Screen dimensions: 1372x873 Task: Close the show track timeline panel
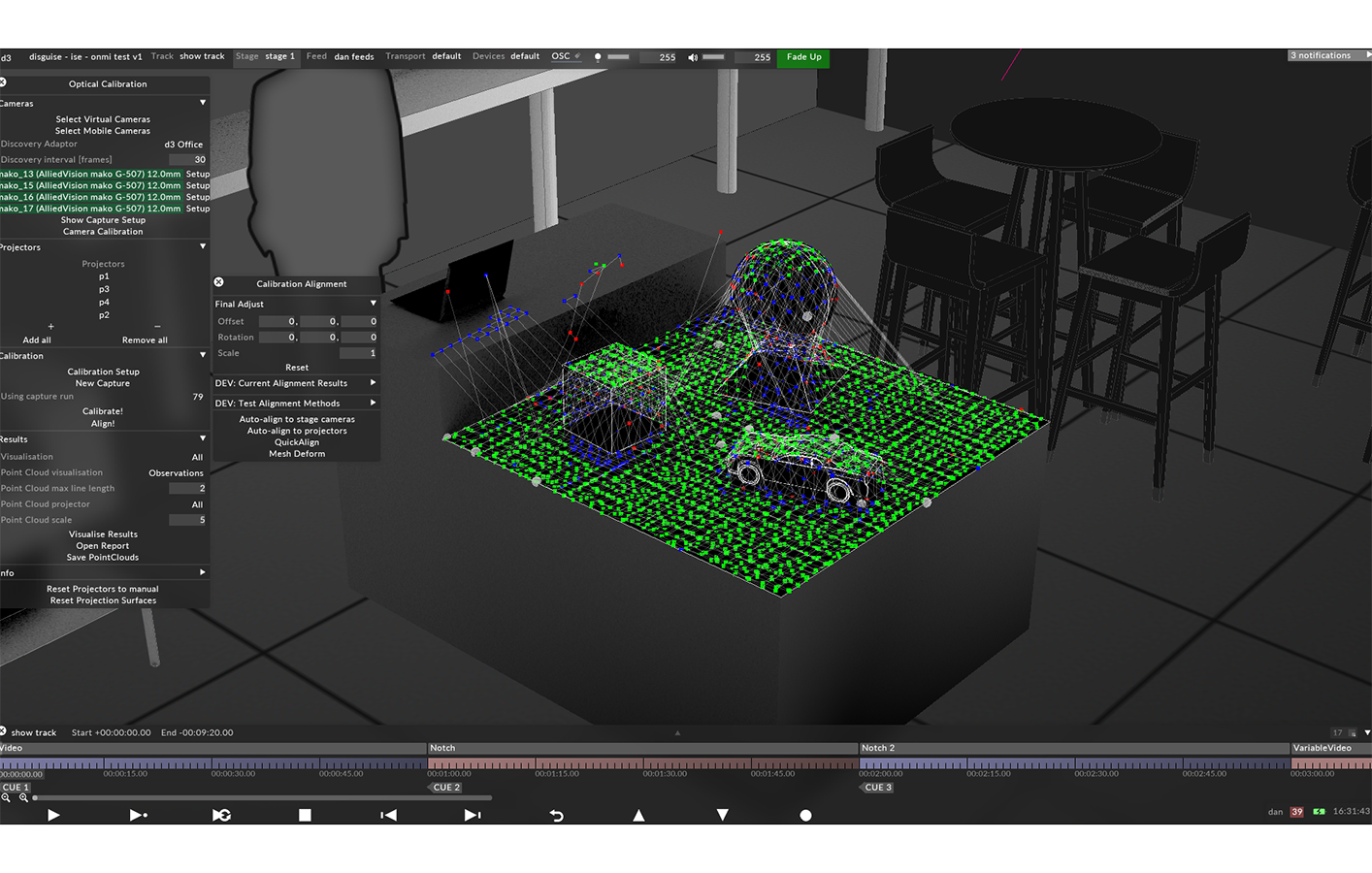(3, 731)
